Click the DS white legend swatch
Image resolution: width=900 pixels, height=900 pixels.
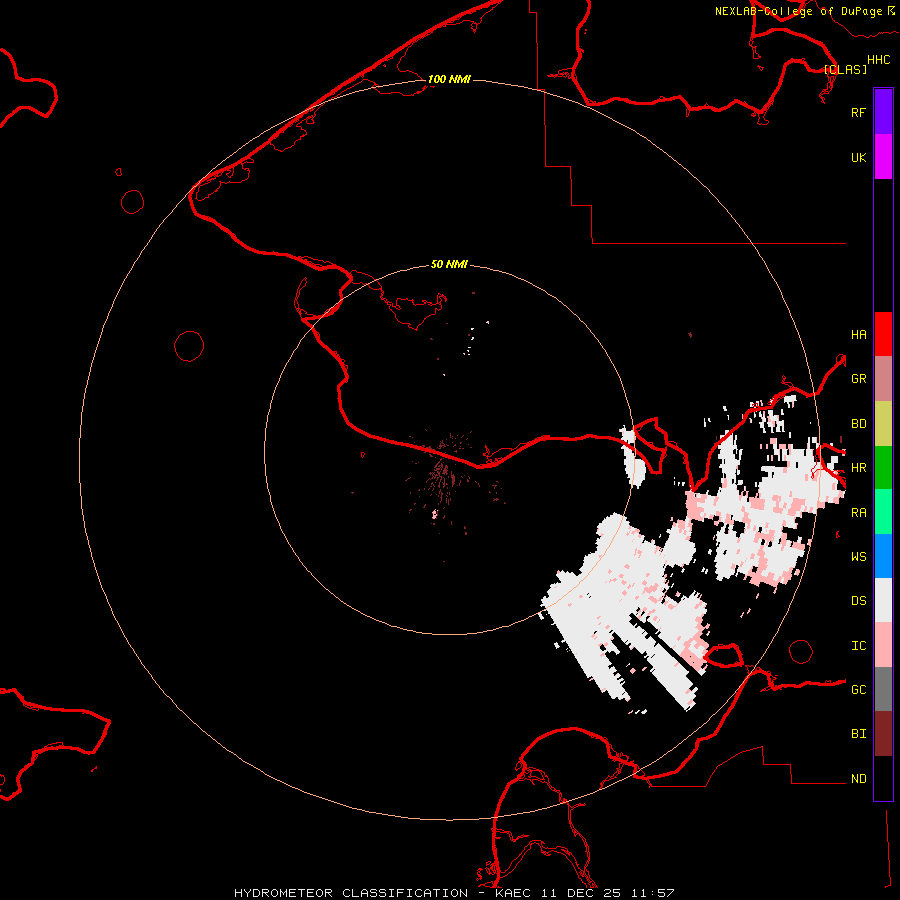[x=883, y=600]
